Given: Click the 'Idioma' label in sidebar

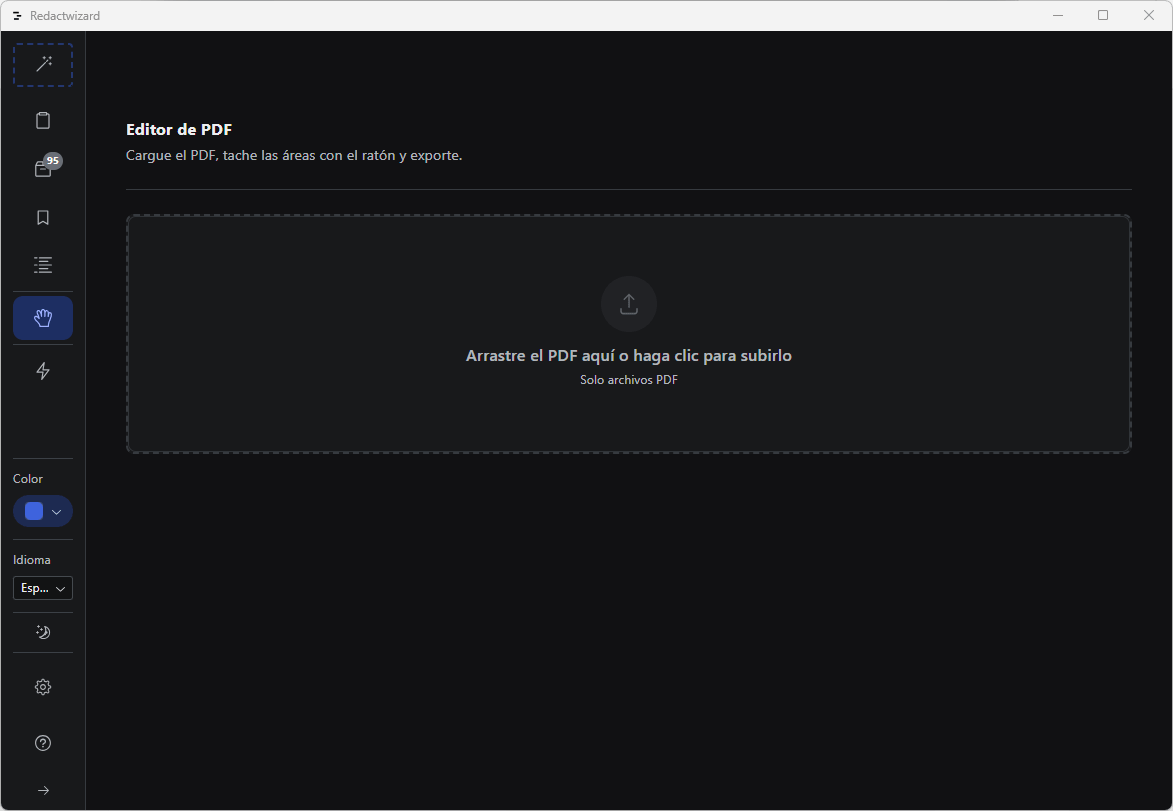Looking at the screenshot, I should point(31,560).
